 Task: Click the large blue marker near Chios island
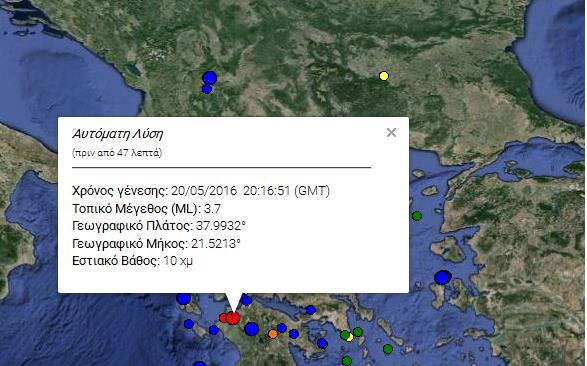coord(442,278)
